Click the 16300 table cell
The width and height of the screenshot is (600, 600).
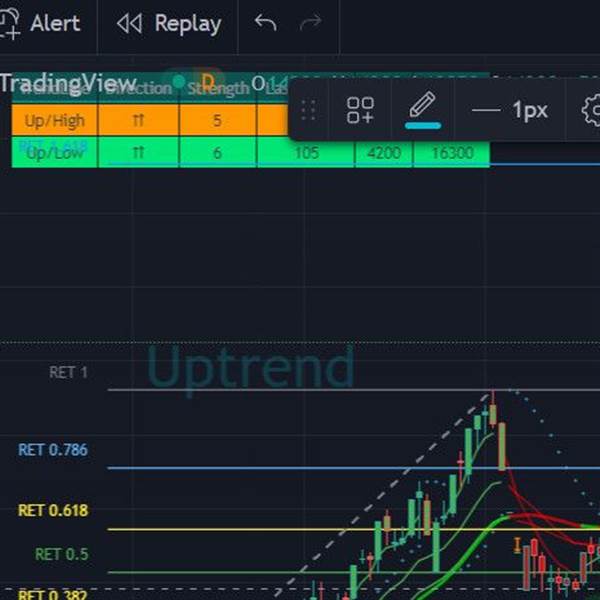pos(452,153)
